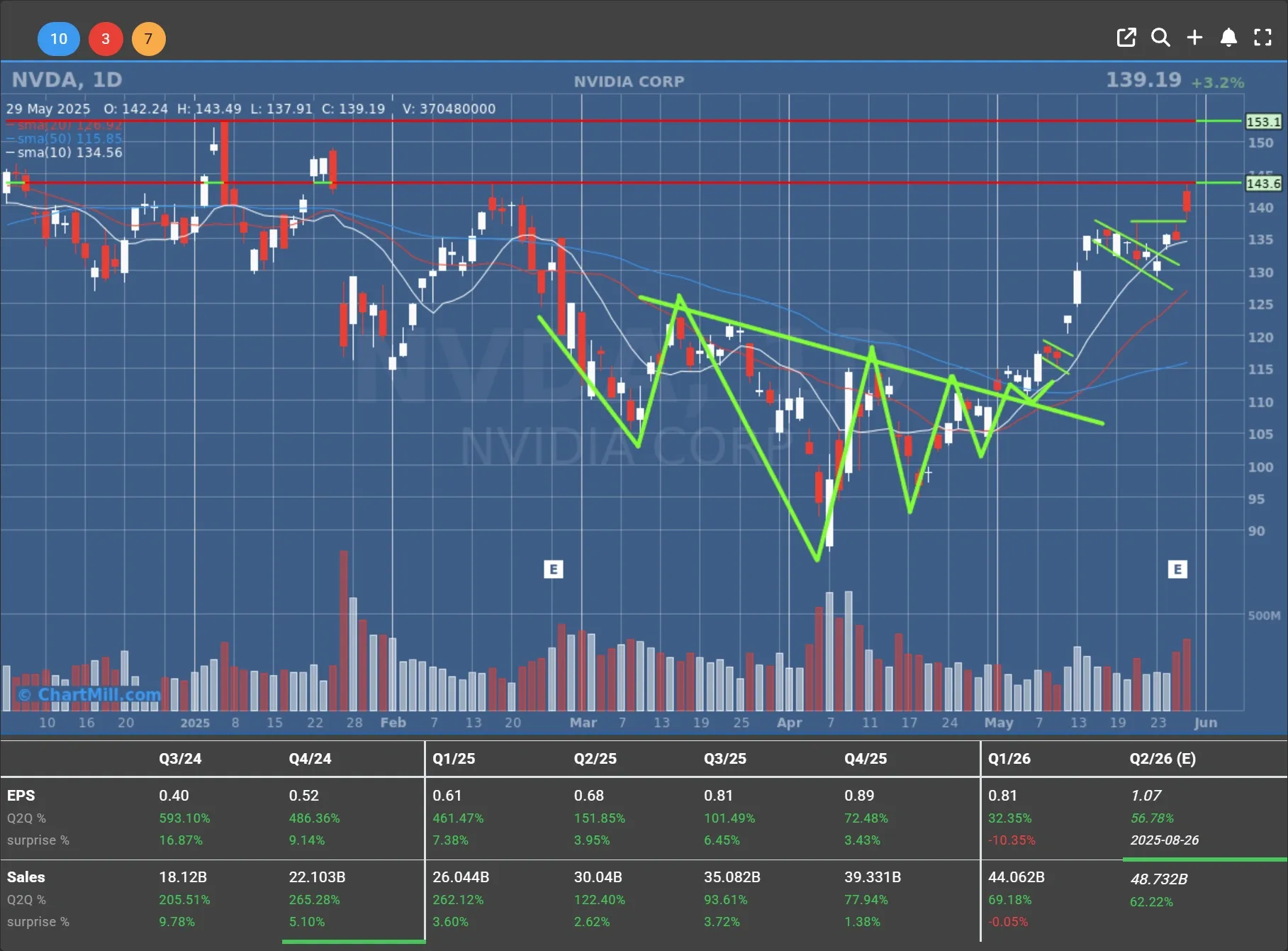Select the Q3/24 column header
1288x951 pixels.
click(180, 758)
